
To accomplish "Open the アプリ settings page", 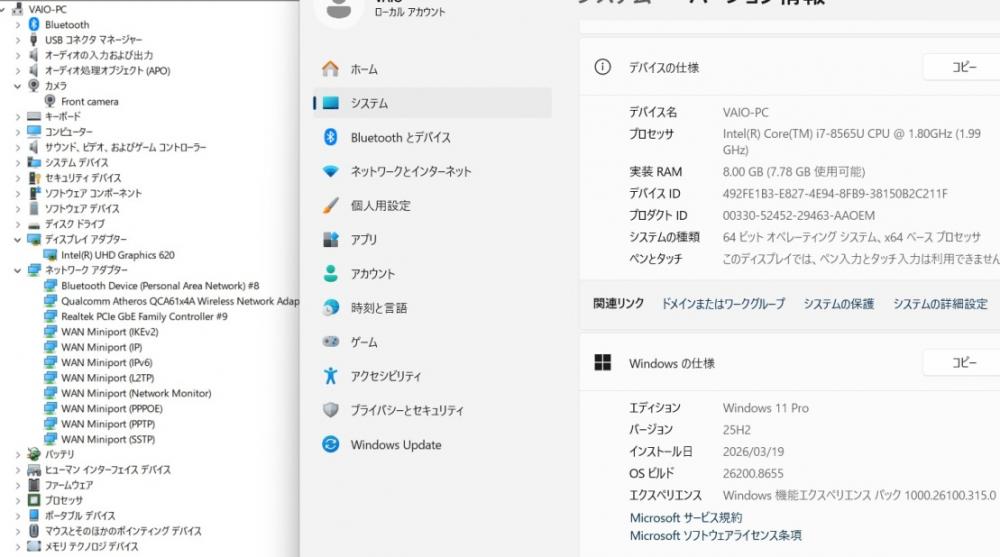I will (432, 239).
